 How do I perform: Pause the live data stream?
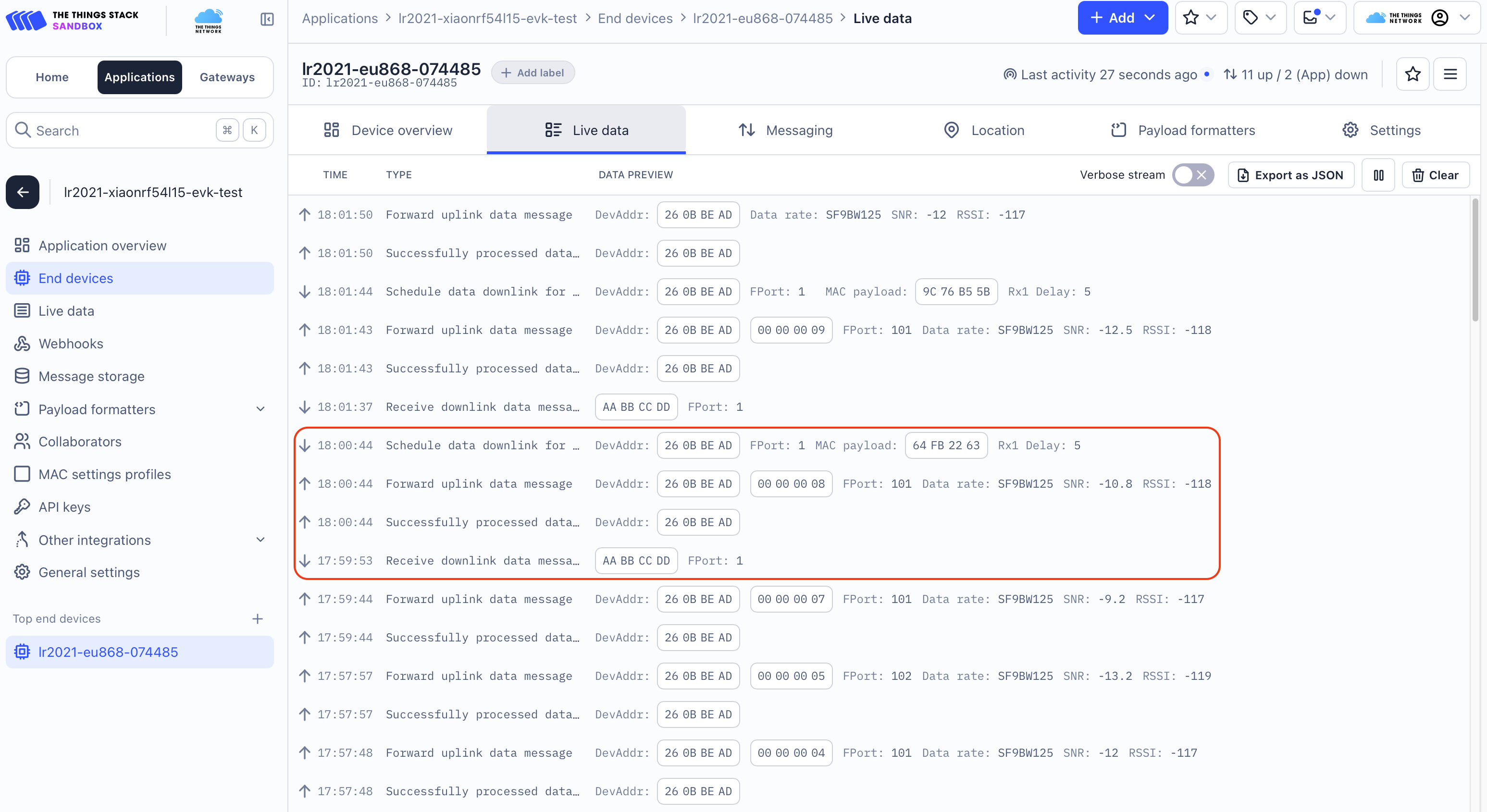pos(1378,175)
